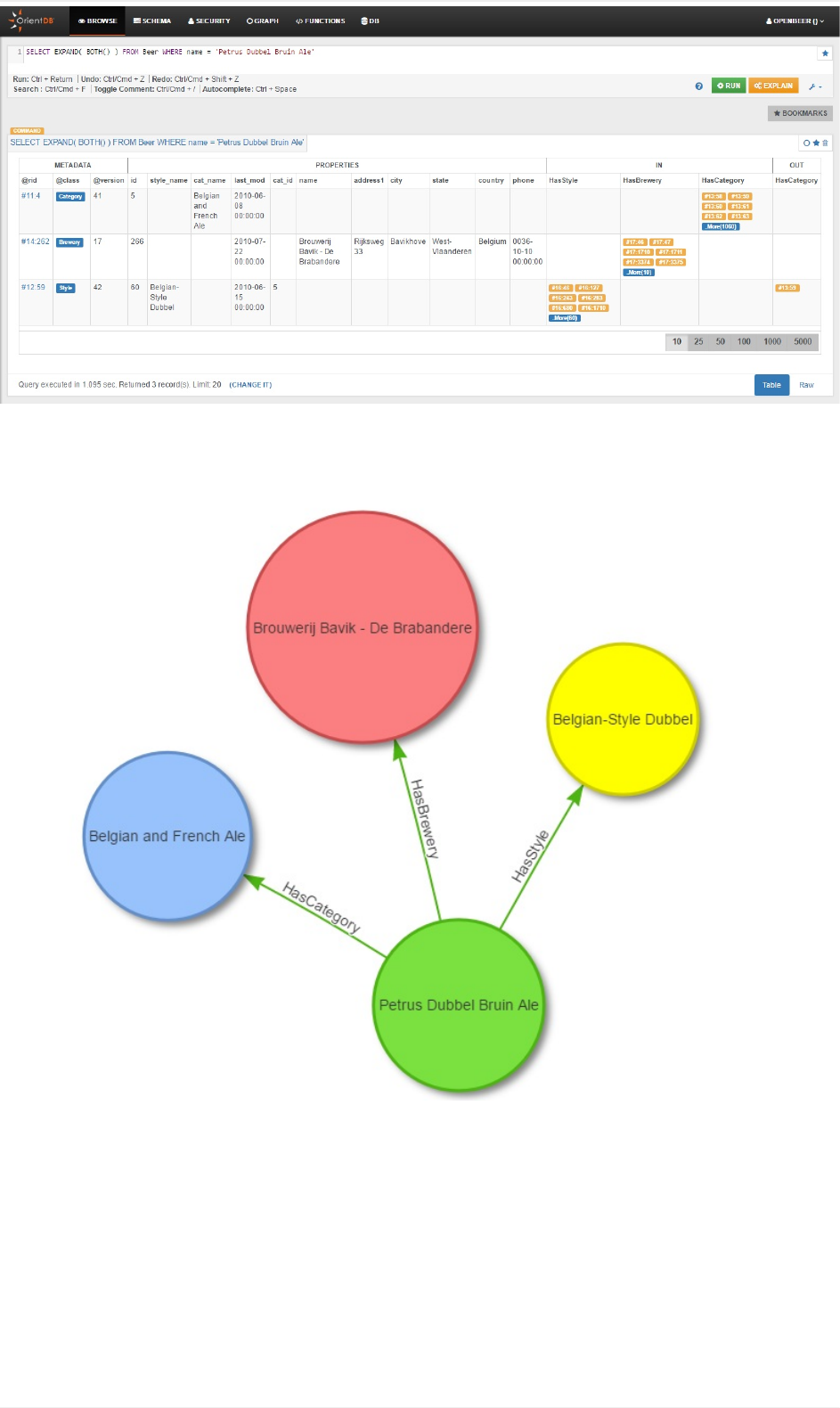This screenshot has height=1408, width=840.
Task: Set page size to 25
Action: (698, 341)
